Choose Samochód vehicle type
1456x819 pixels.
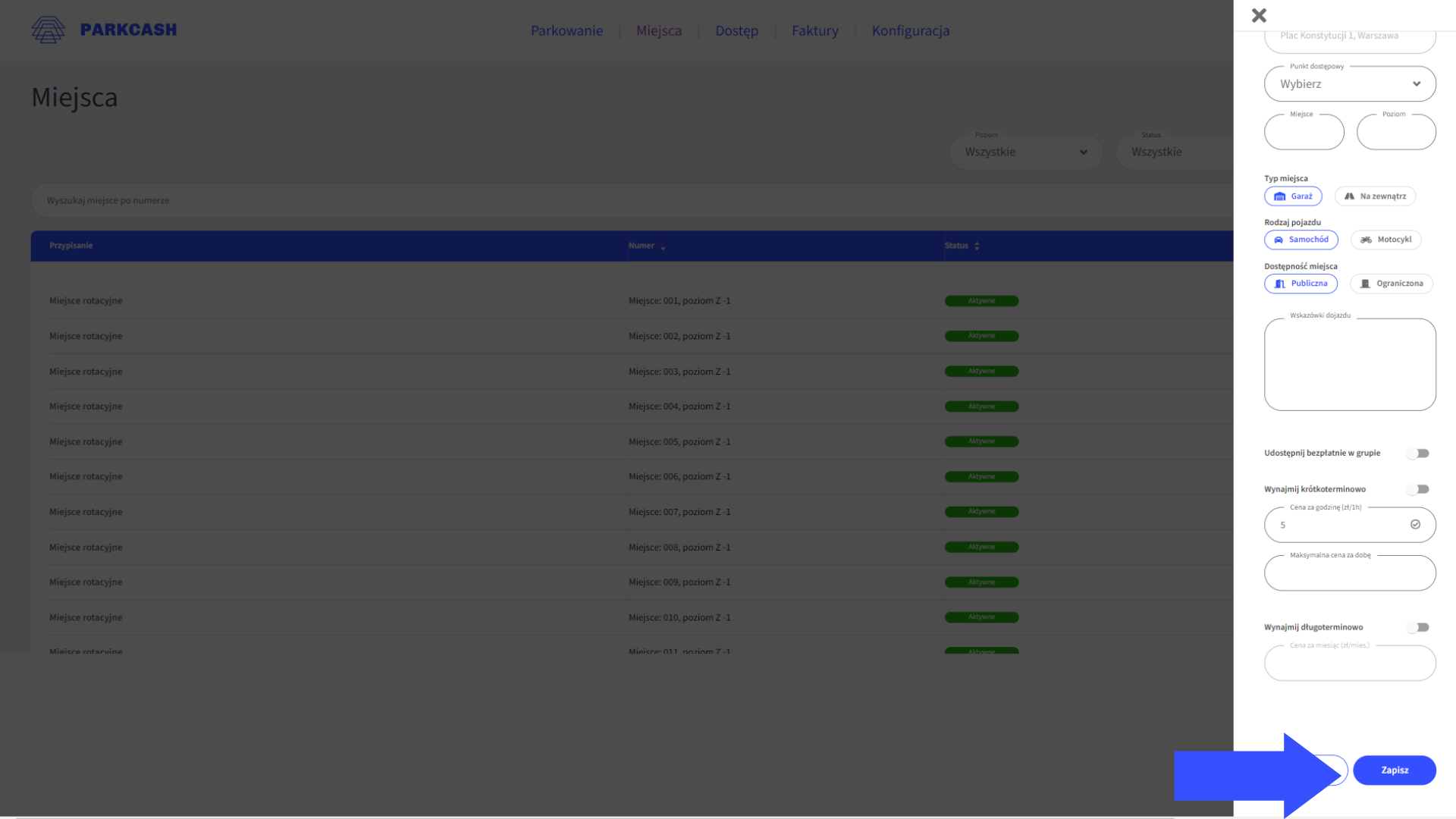click(1301, 240)
